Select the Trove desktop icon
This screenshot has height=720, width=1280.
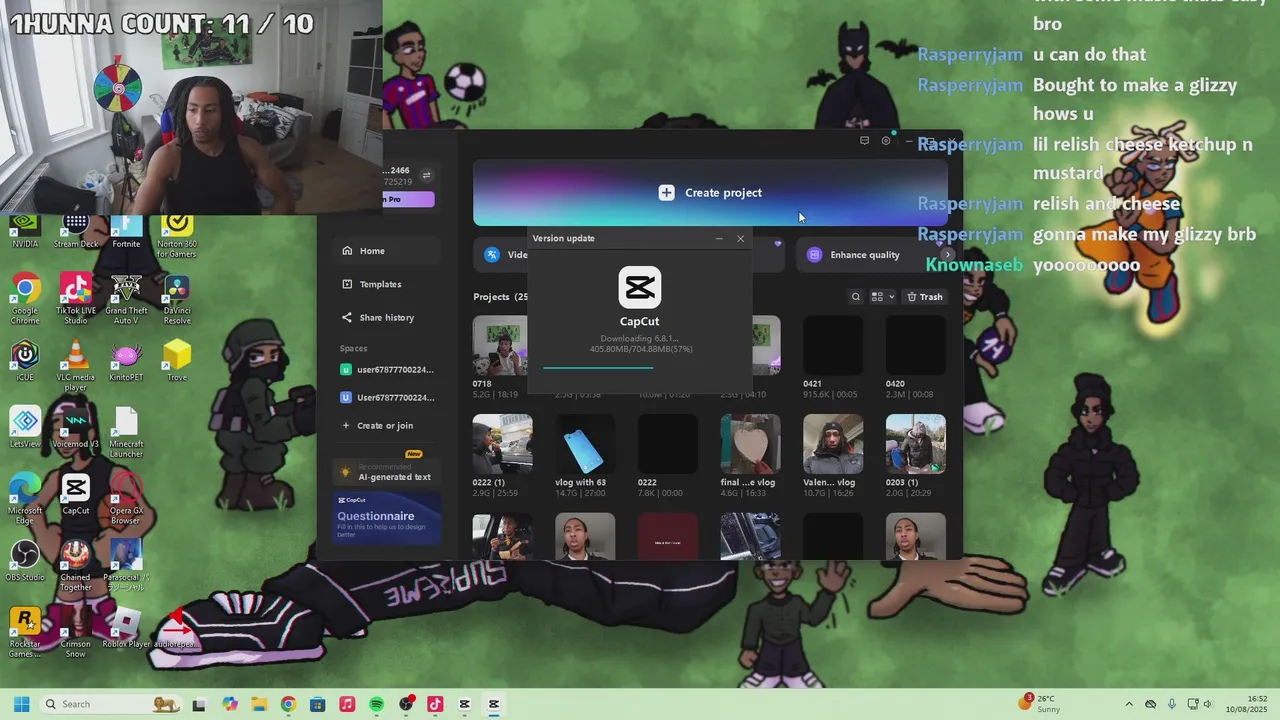tap(177, 362)
